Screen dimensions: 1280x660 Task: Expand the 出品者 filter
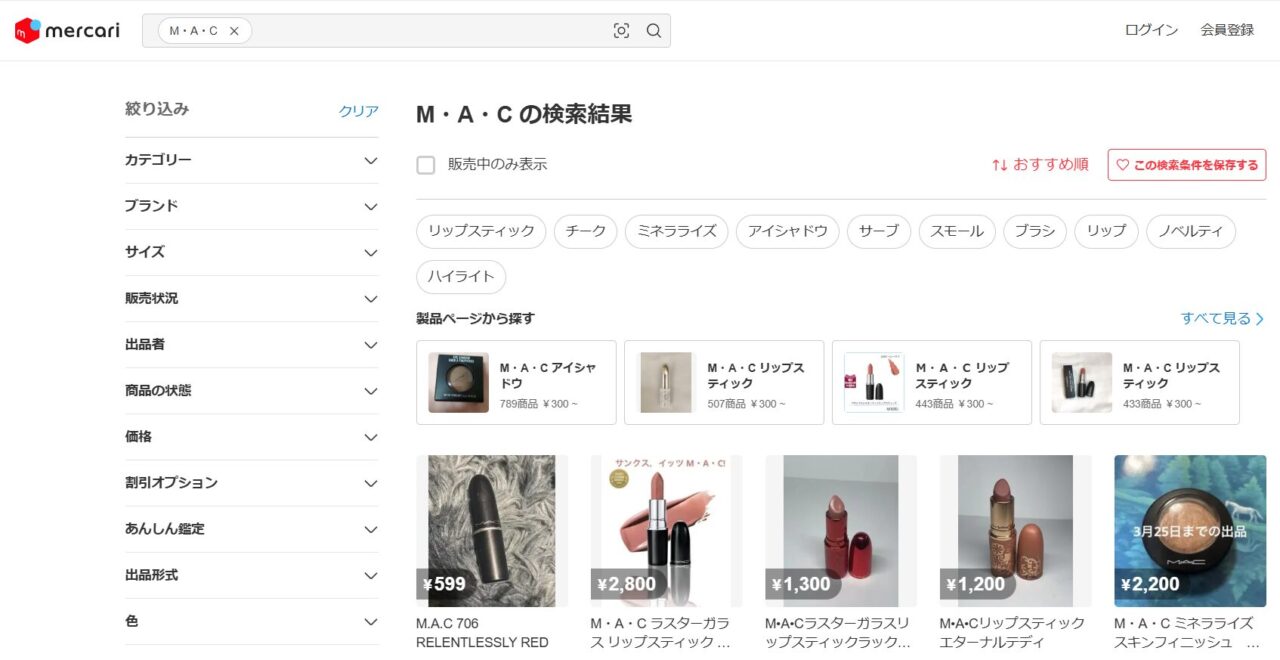[252, 344]
